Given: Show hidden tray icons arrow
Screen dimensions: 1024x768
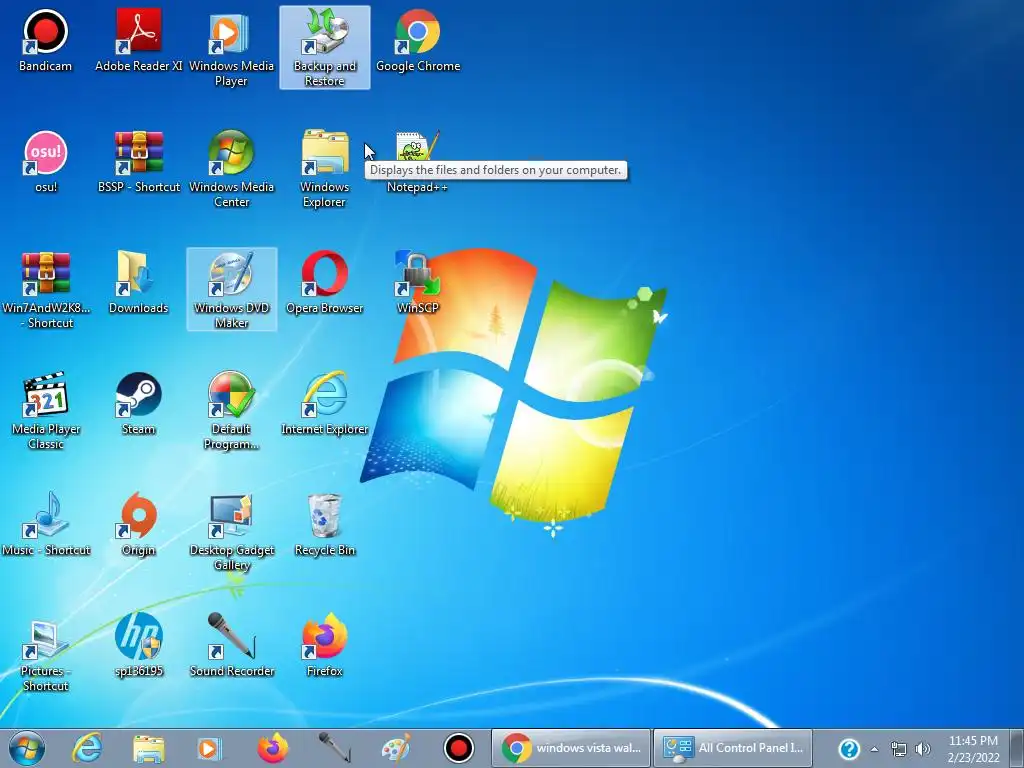Looking at the screenshot, I should (874, 749).
